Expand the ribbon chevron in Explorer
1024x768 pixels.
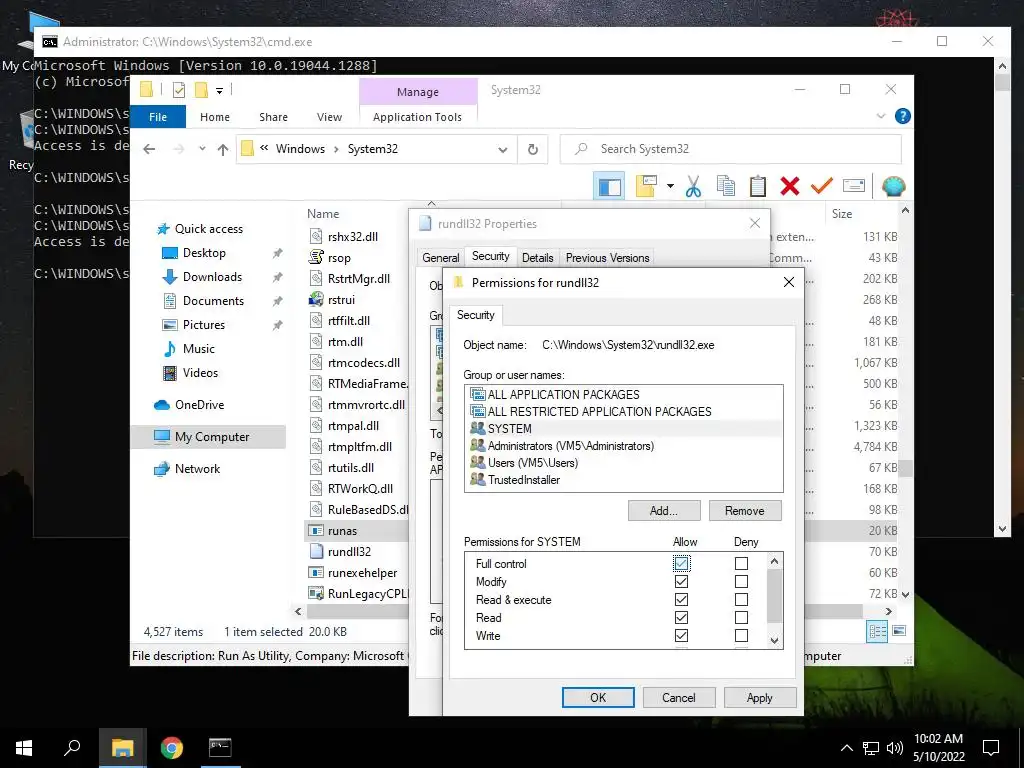880,116
